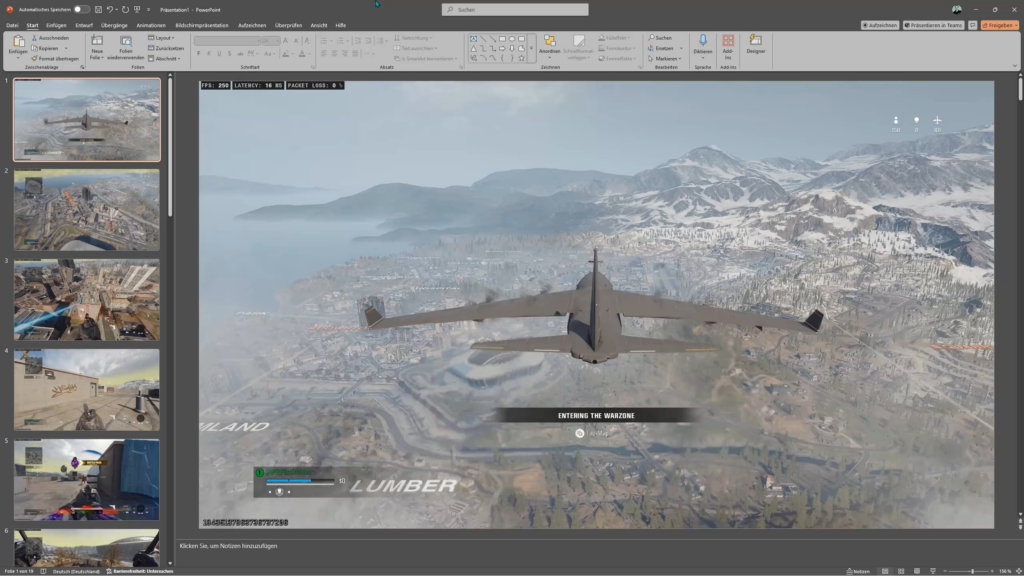Click the Add-Ins icon
1024x576 pixels.
click(x=728, y=40)
